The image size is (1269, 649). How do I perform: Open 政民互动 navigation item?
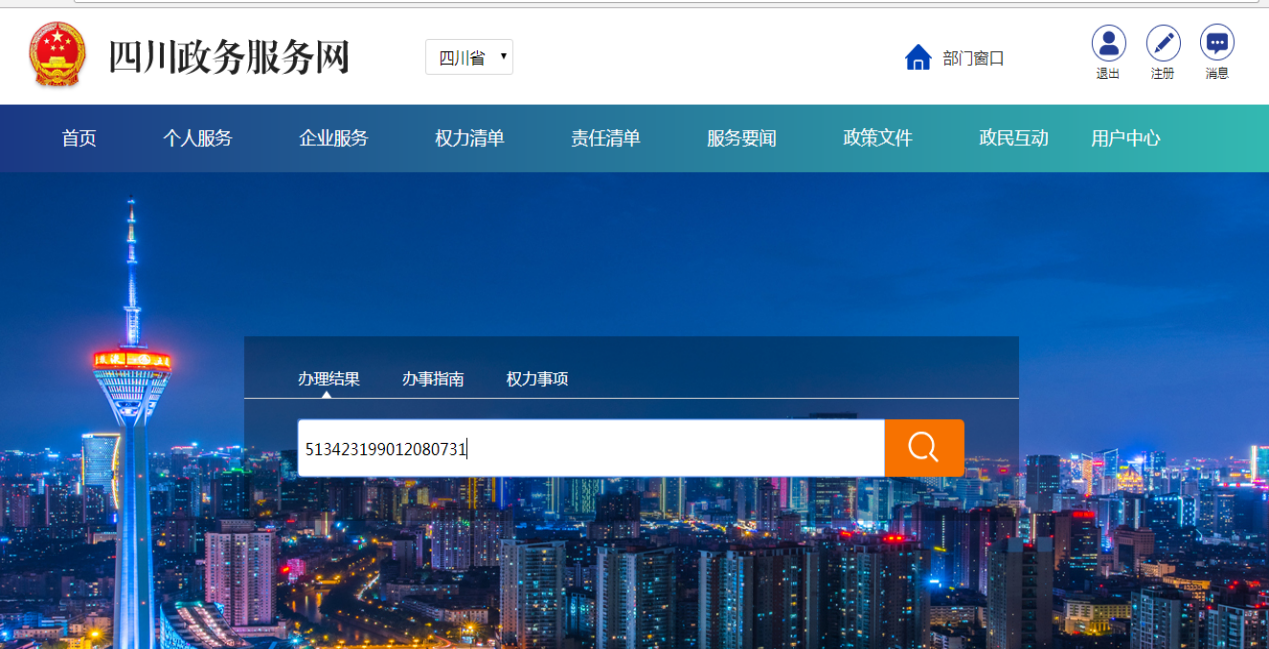pyautogui.click(x=1014, y=138)
